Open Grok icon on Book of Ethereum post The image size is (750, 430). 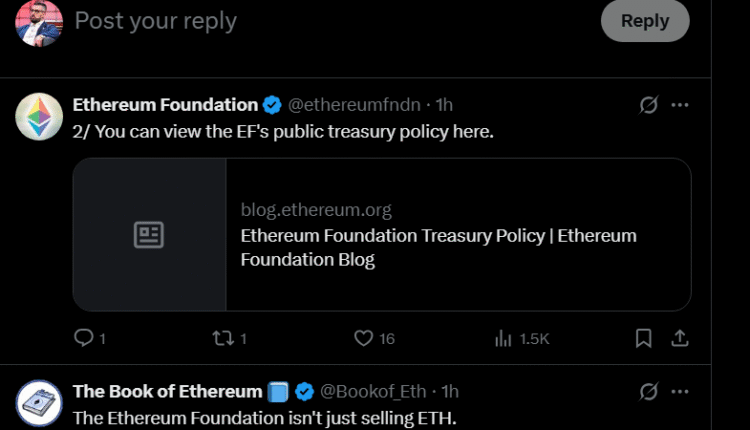tap(648, 391)
